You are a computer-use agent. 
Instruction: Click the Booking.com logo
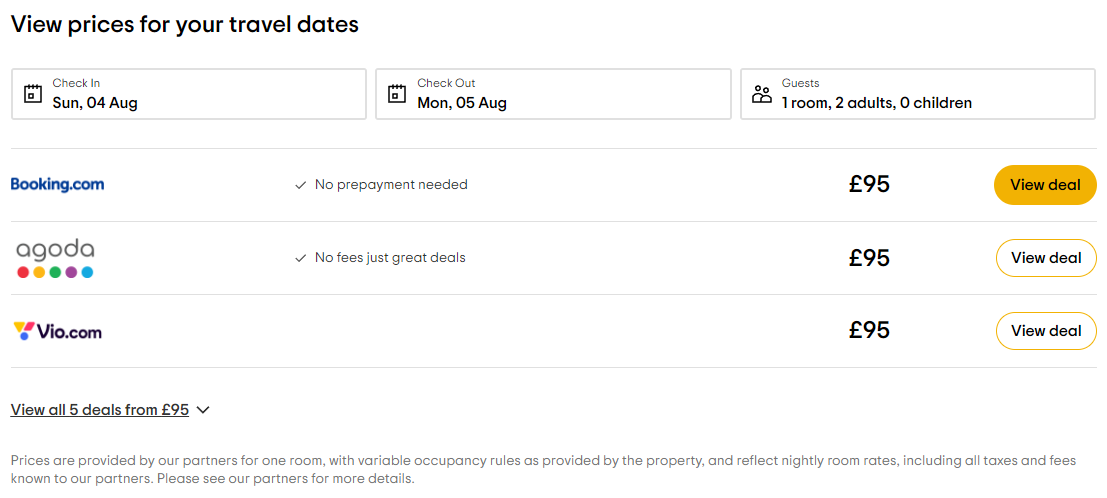point(57,184)
